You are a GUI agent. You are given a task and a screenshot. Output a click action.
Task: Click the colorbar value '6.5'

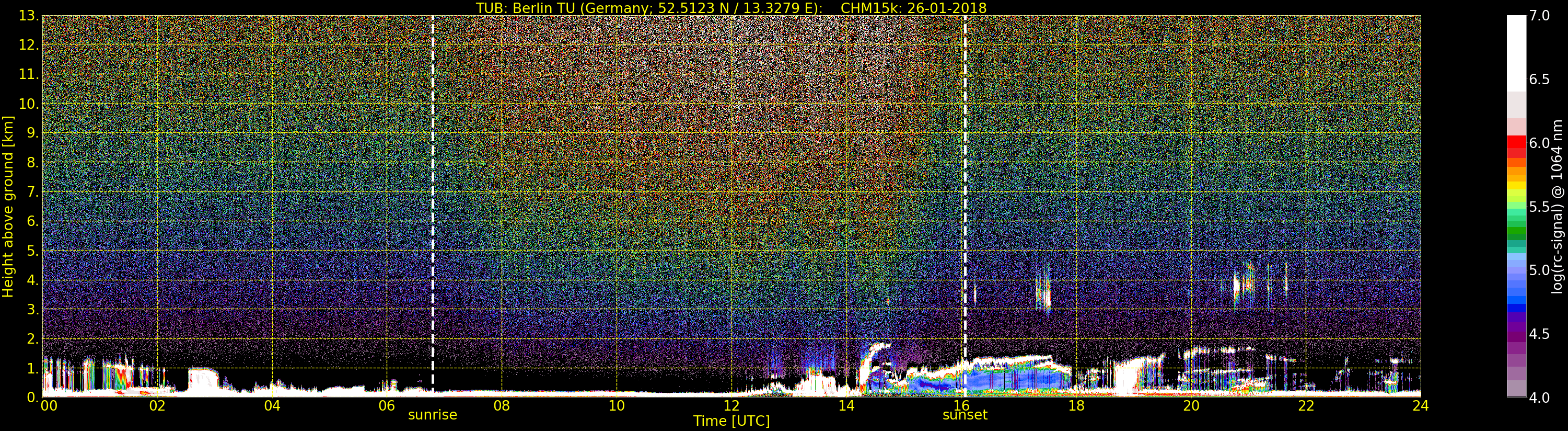[1539, 80]
